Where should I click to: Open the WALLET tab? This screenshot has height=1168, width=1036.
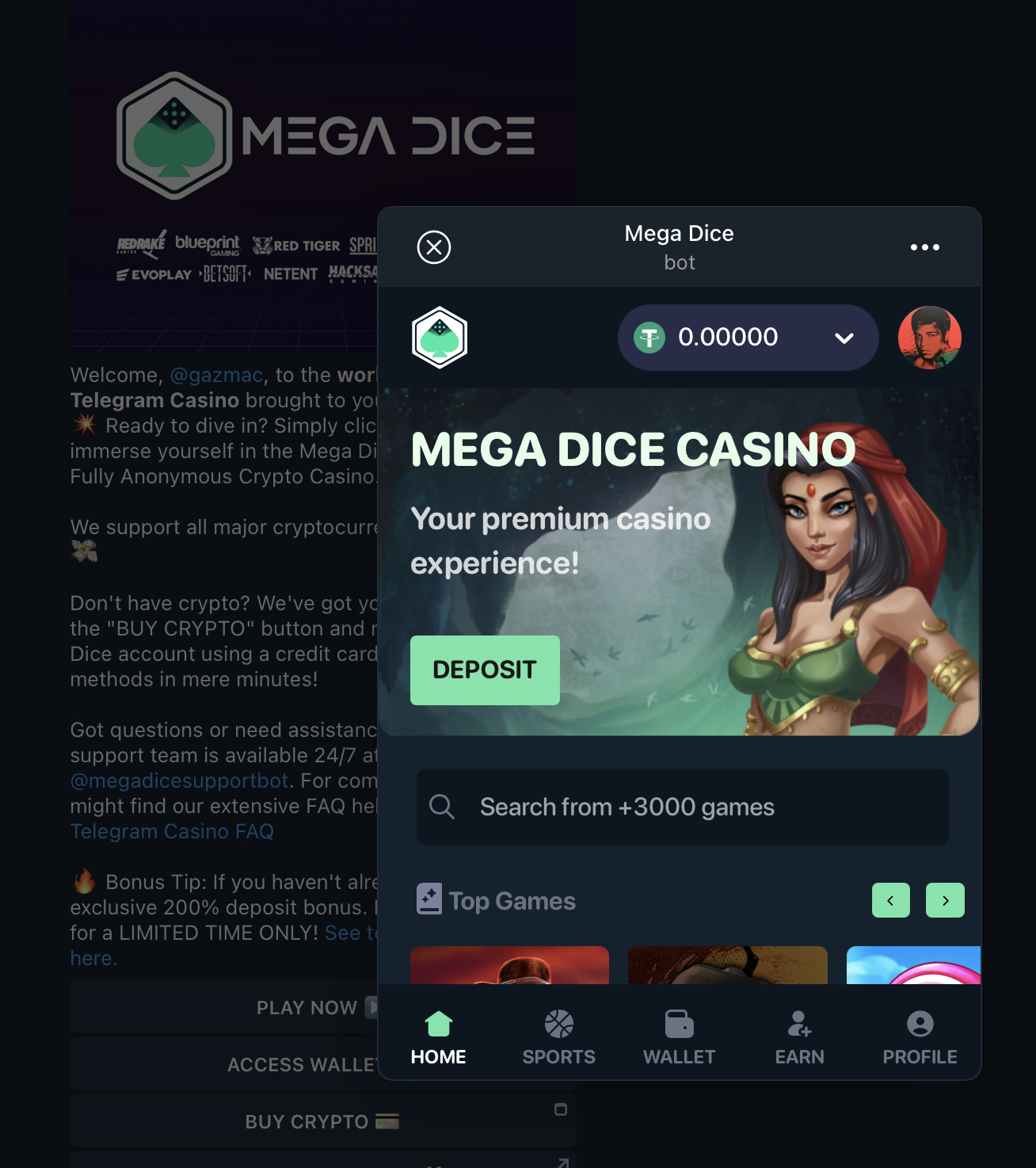[x=680, y=1038]
